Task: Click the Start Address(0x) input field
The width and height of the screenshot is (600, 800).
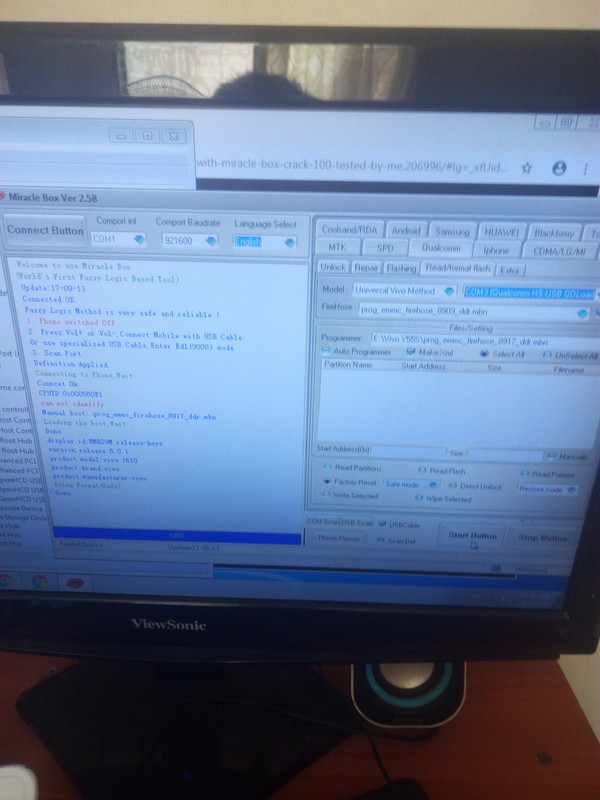Action: coord(409,451)
